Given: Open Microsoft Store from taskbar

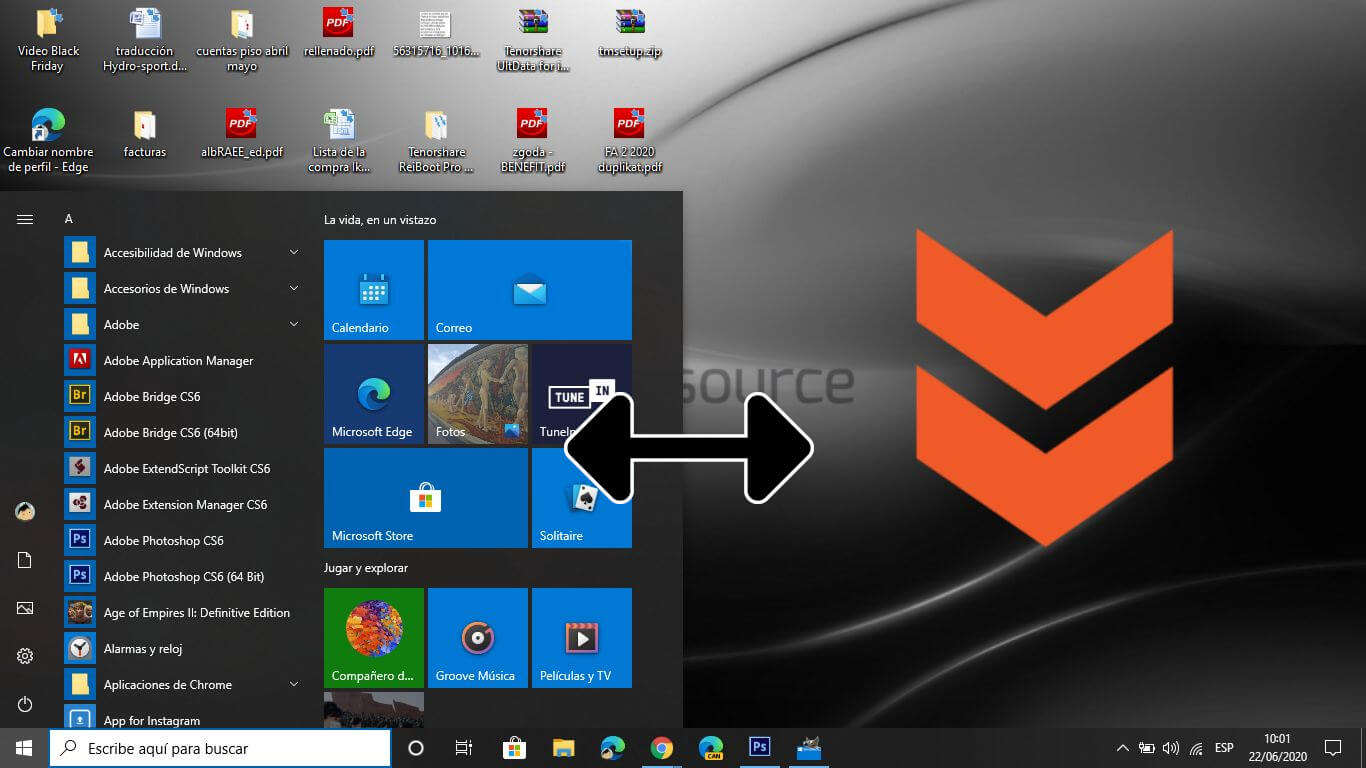Looking at the screenshot, I should (x=514, y=748).
